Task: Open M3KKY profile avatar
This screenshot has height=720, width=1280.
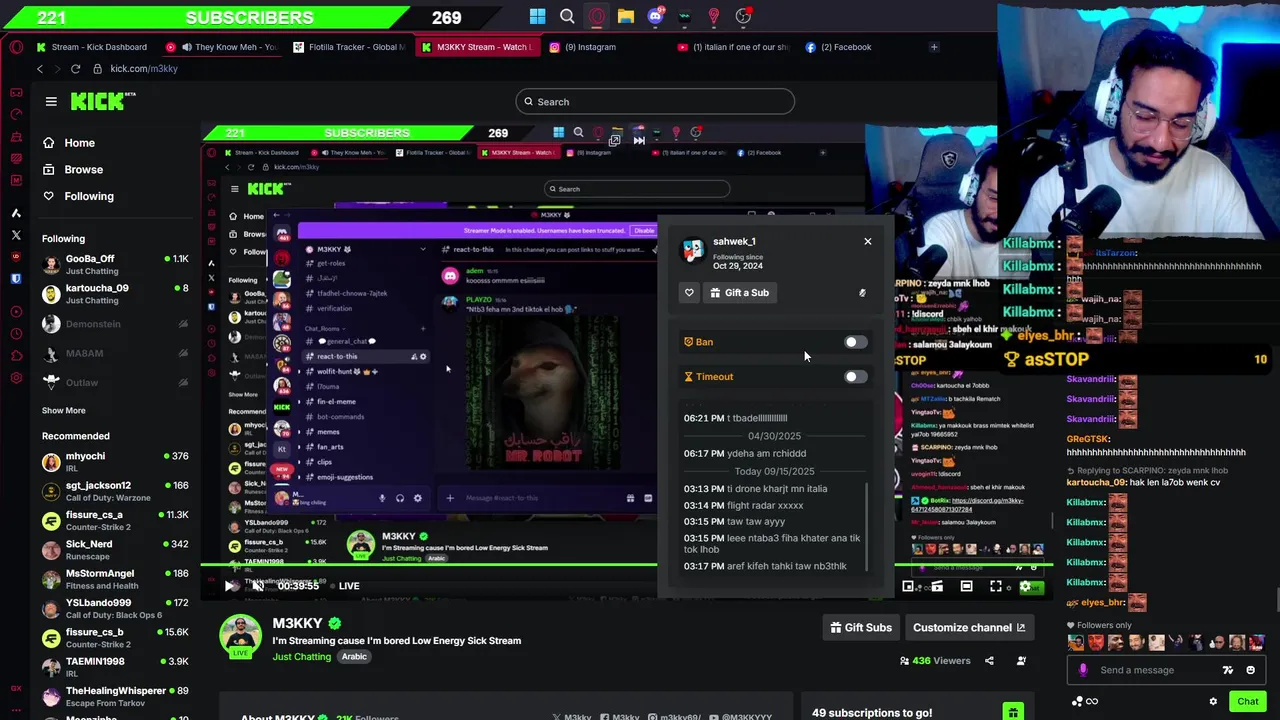Action: [x=241, y=636]
